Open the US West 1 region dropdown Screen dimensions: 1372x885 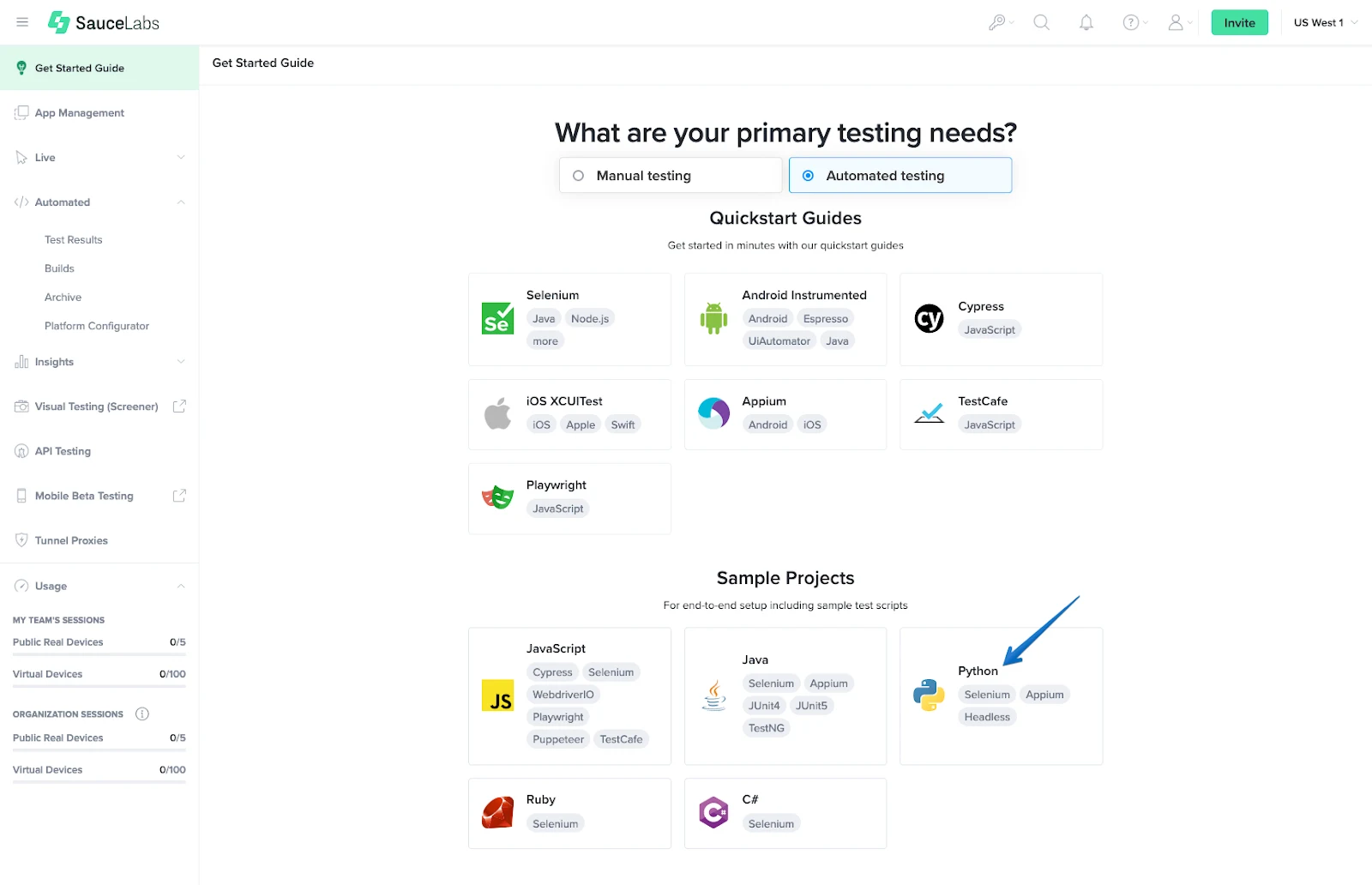(1323, 22)
